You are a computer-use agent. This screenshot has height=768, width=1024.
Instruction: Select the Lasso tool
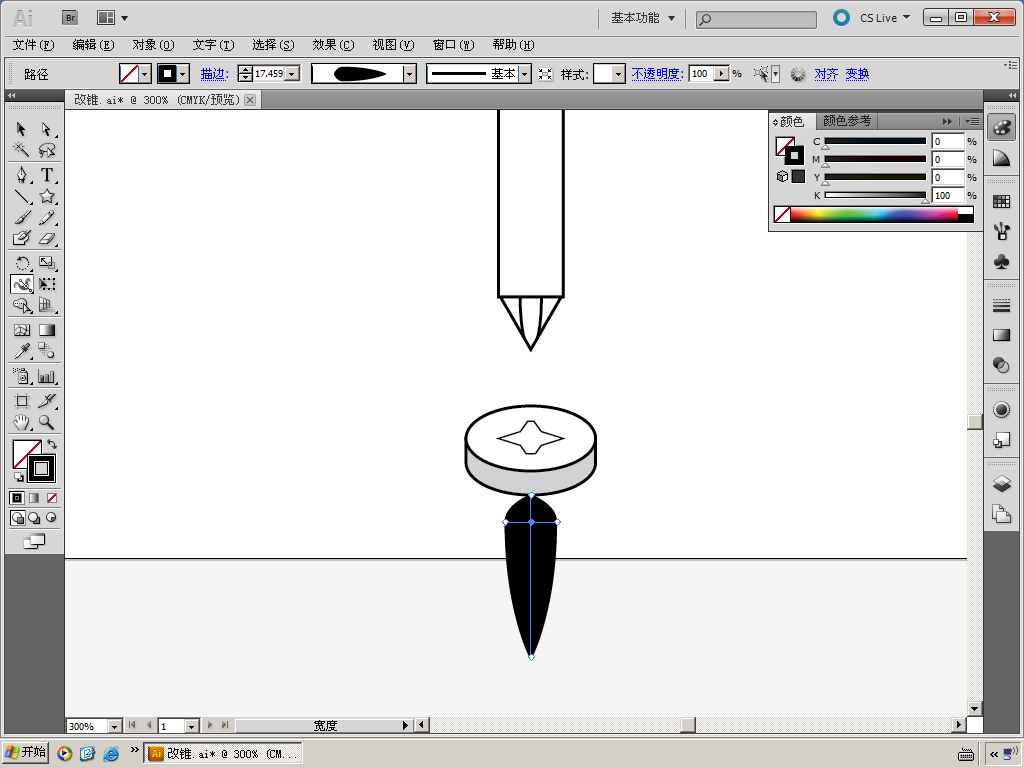(x=46, y=150)
